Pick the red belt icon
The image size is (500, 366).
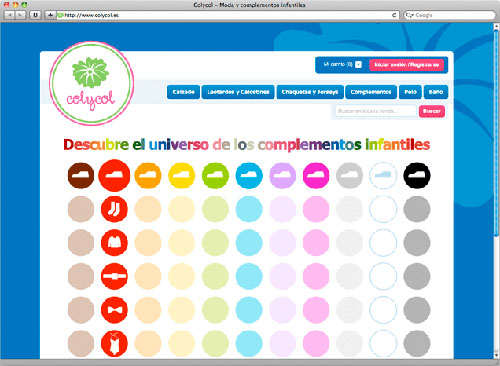click(x=114, y=276)
